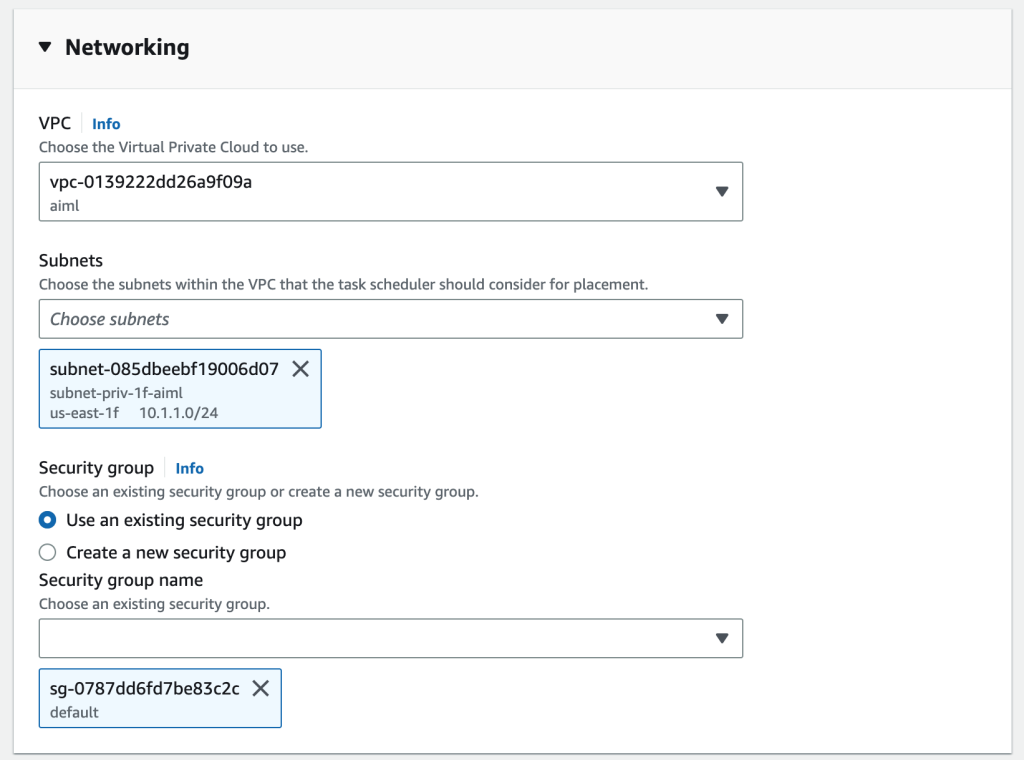
Task: Open the Info link beside Security group
Action: pos(189,468)
